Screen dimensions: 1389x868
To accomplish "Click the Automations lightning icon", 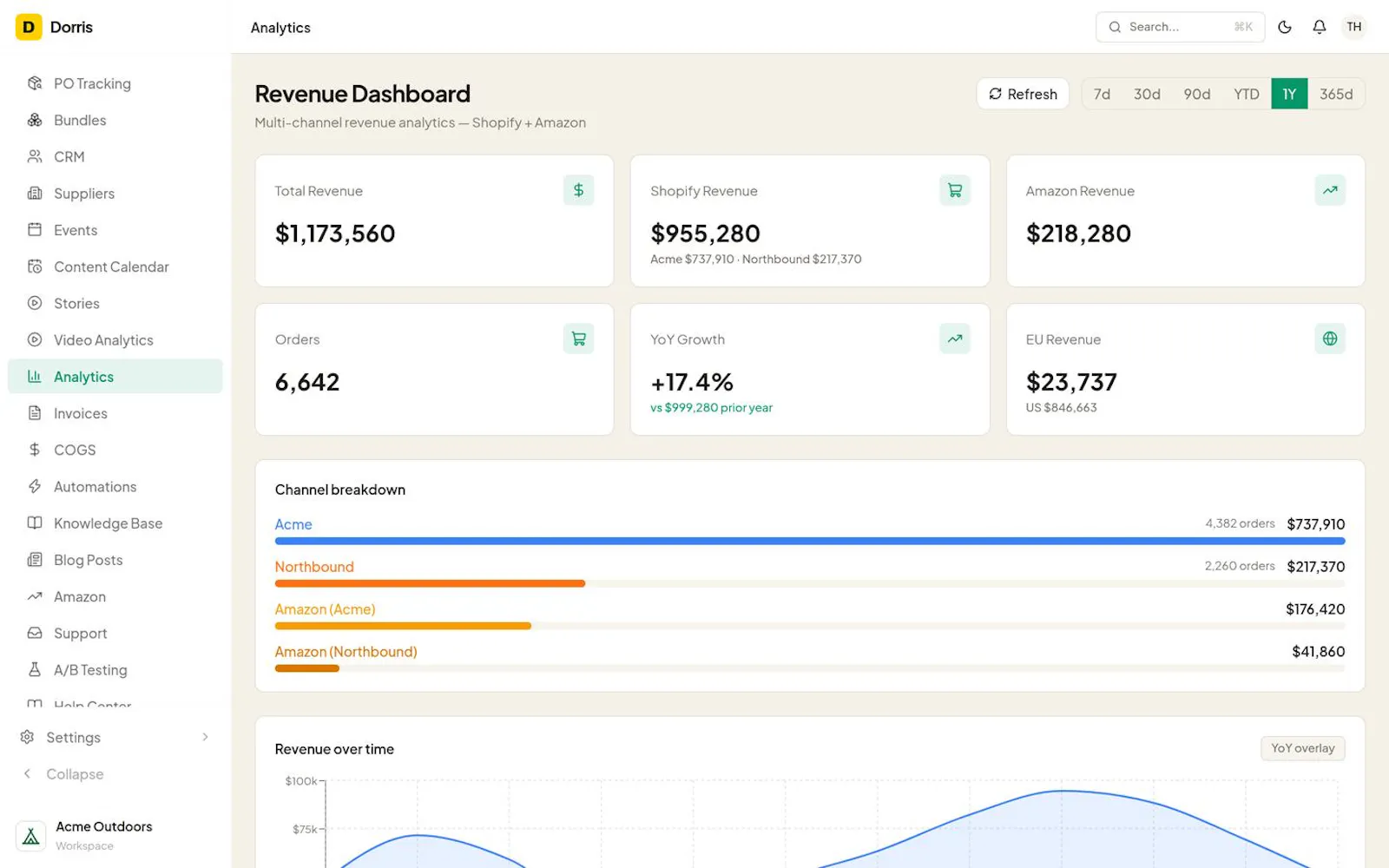I will pos(35,486).
